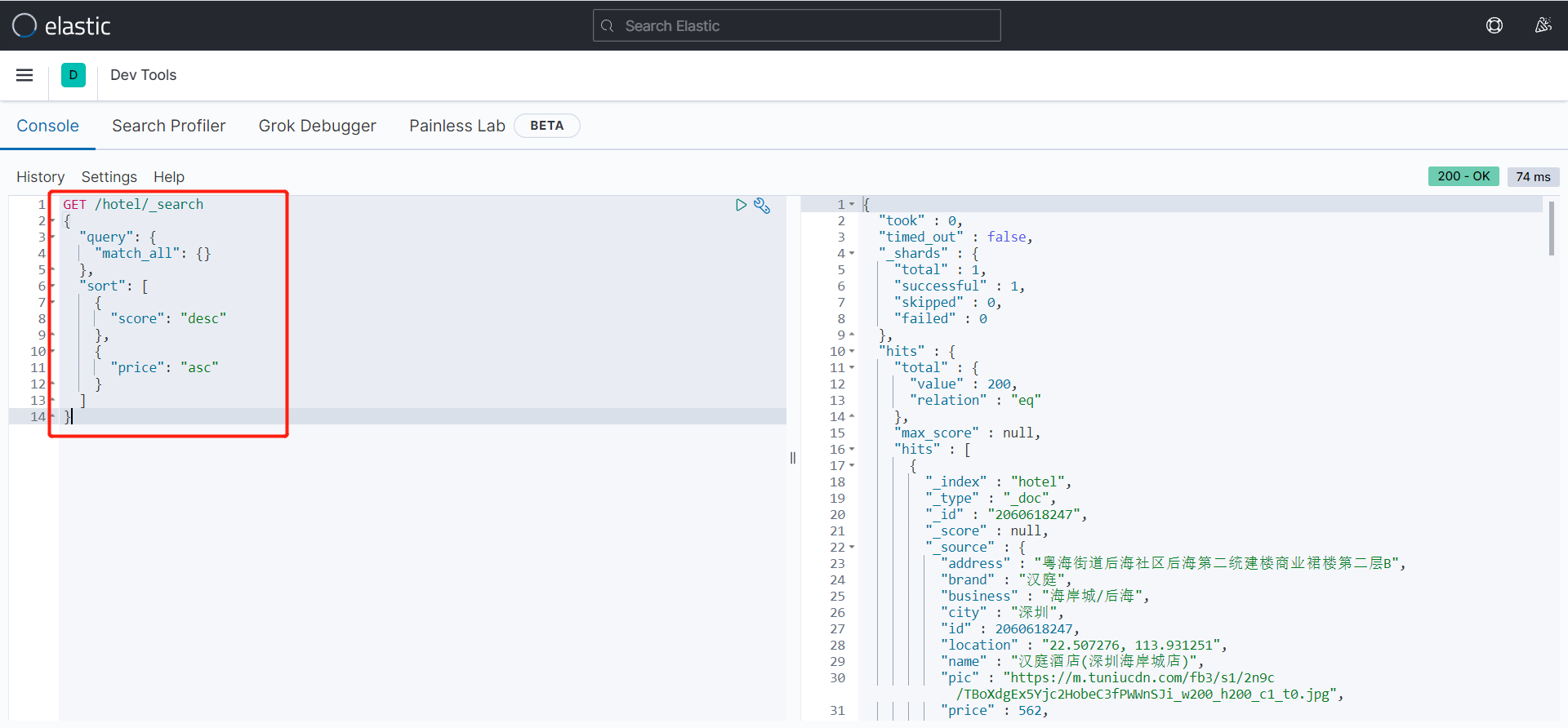Click the magnifier icon in Search Elastic
This screenshot has width=1568, height=728.
[x=607, y=26]
